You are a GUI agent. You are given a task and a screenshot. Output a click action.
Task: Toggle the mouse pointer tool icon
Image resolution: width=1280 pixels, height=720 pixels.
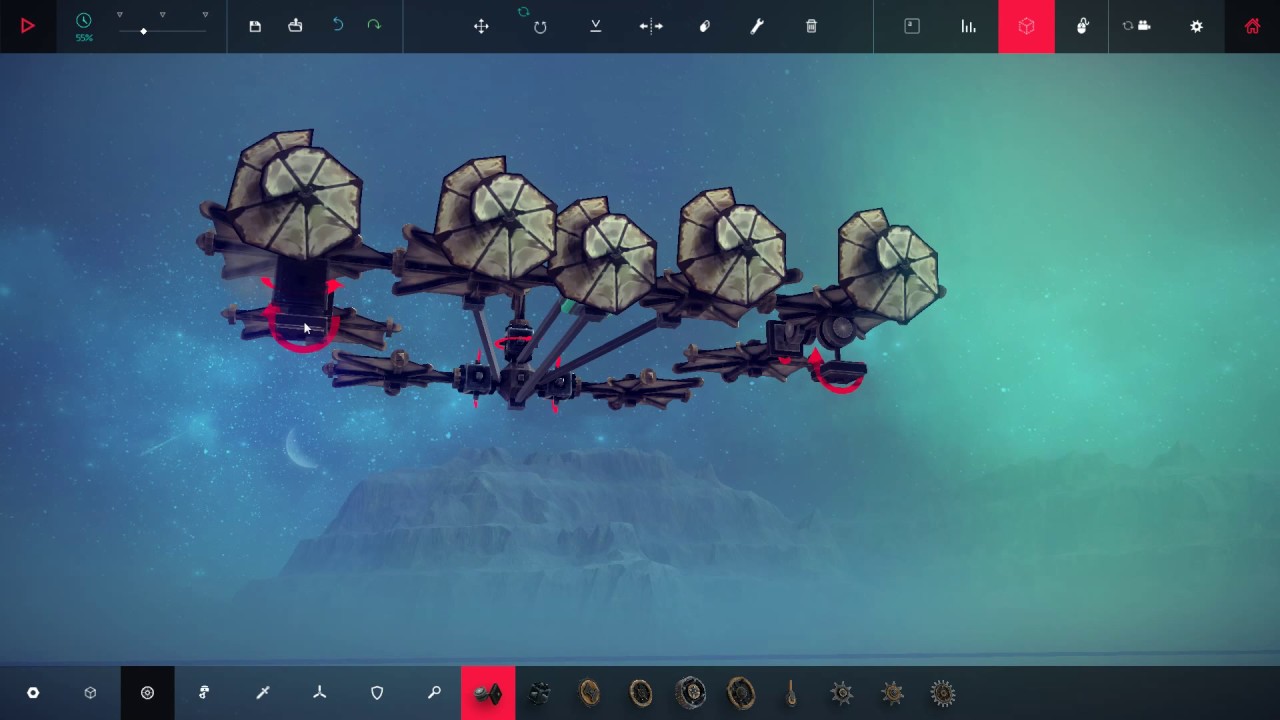(x=1082, y=26)
